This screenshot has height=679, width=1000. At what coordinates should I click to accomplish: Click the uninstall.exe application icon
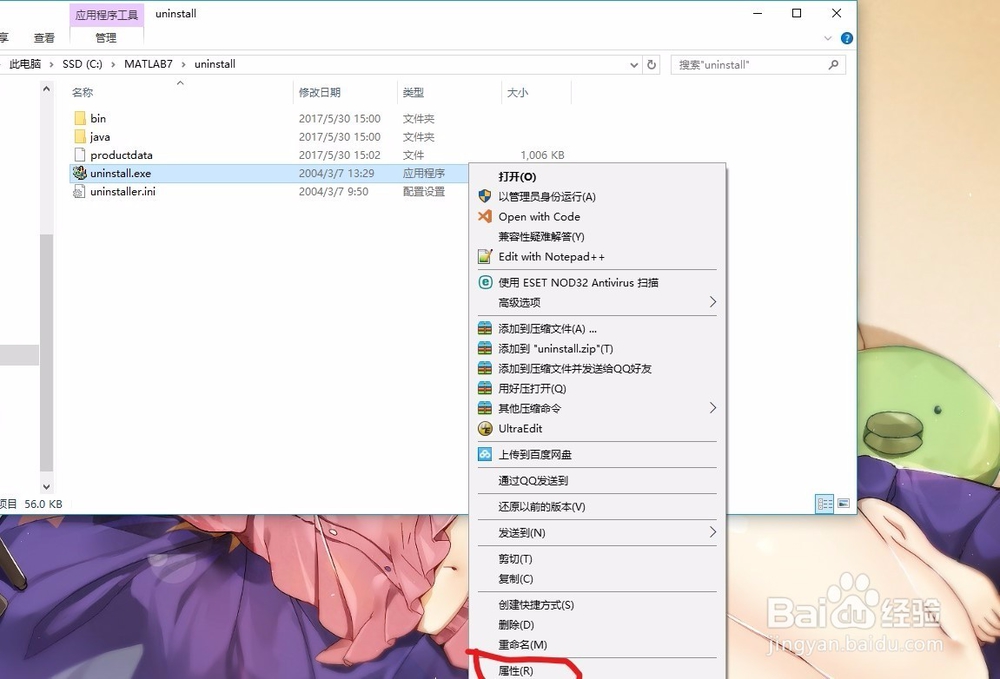coord(80,173)
